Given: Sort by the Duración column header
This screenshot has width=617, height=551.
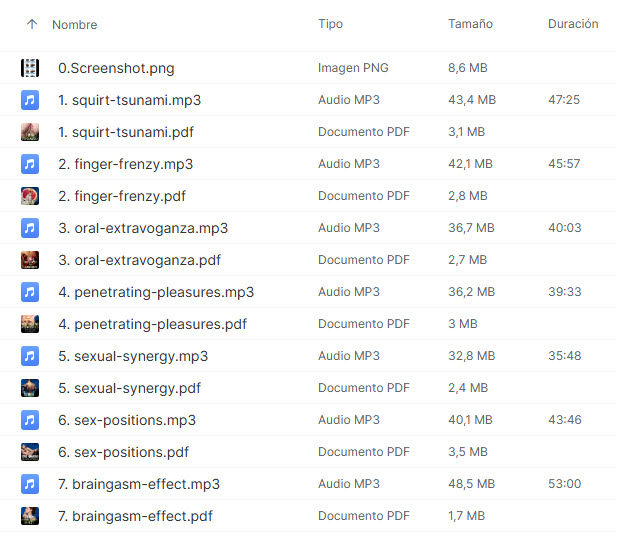Looking at the screenshot, I should (573, 24).
